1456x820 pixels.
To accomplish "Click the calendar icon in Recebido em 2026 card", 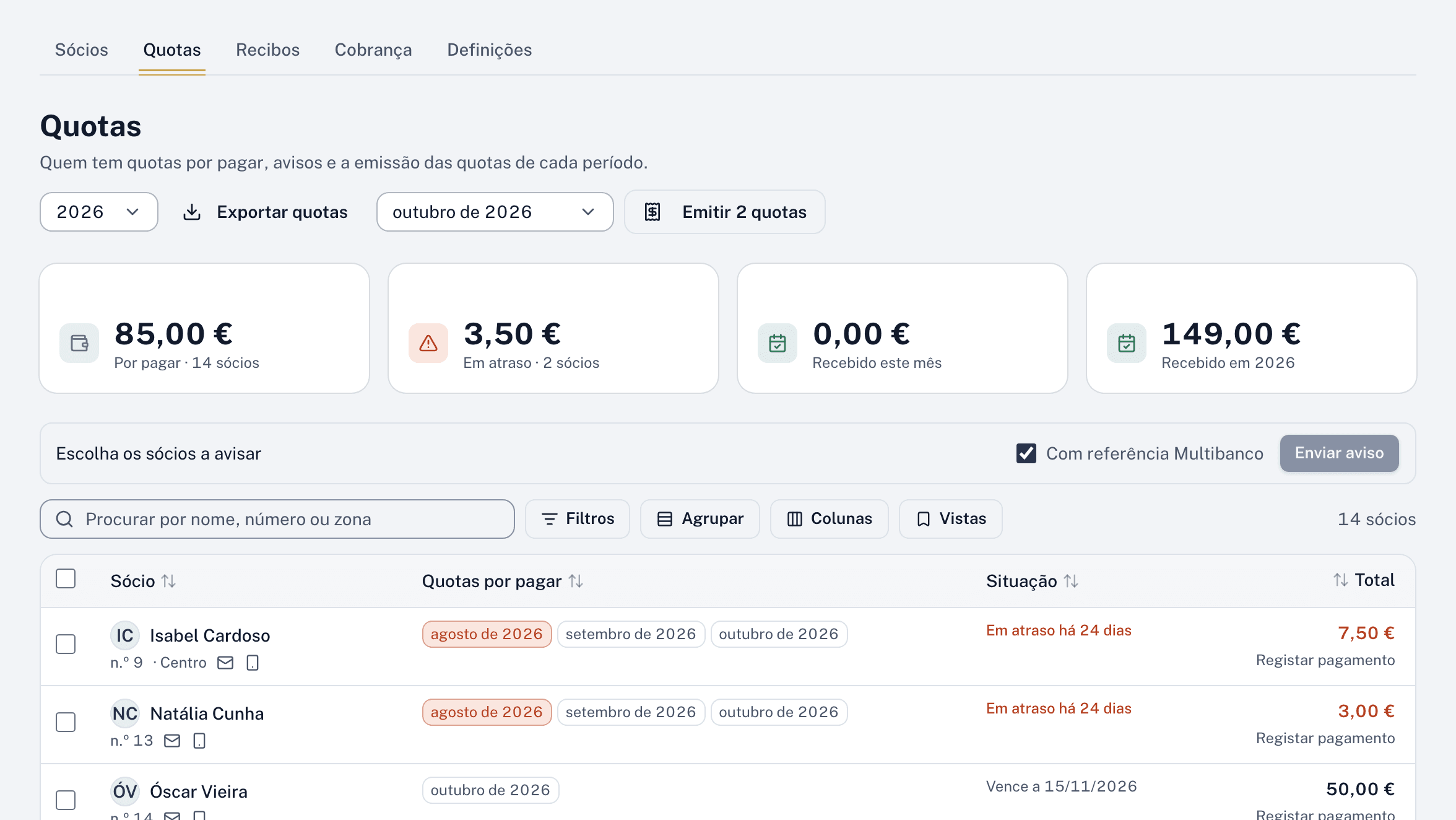I will pyautogui.click(x=1127, y=343).
